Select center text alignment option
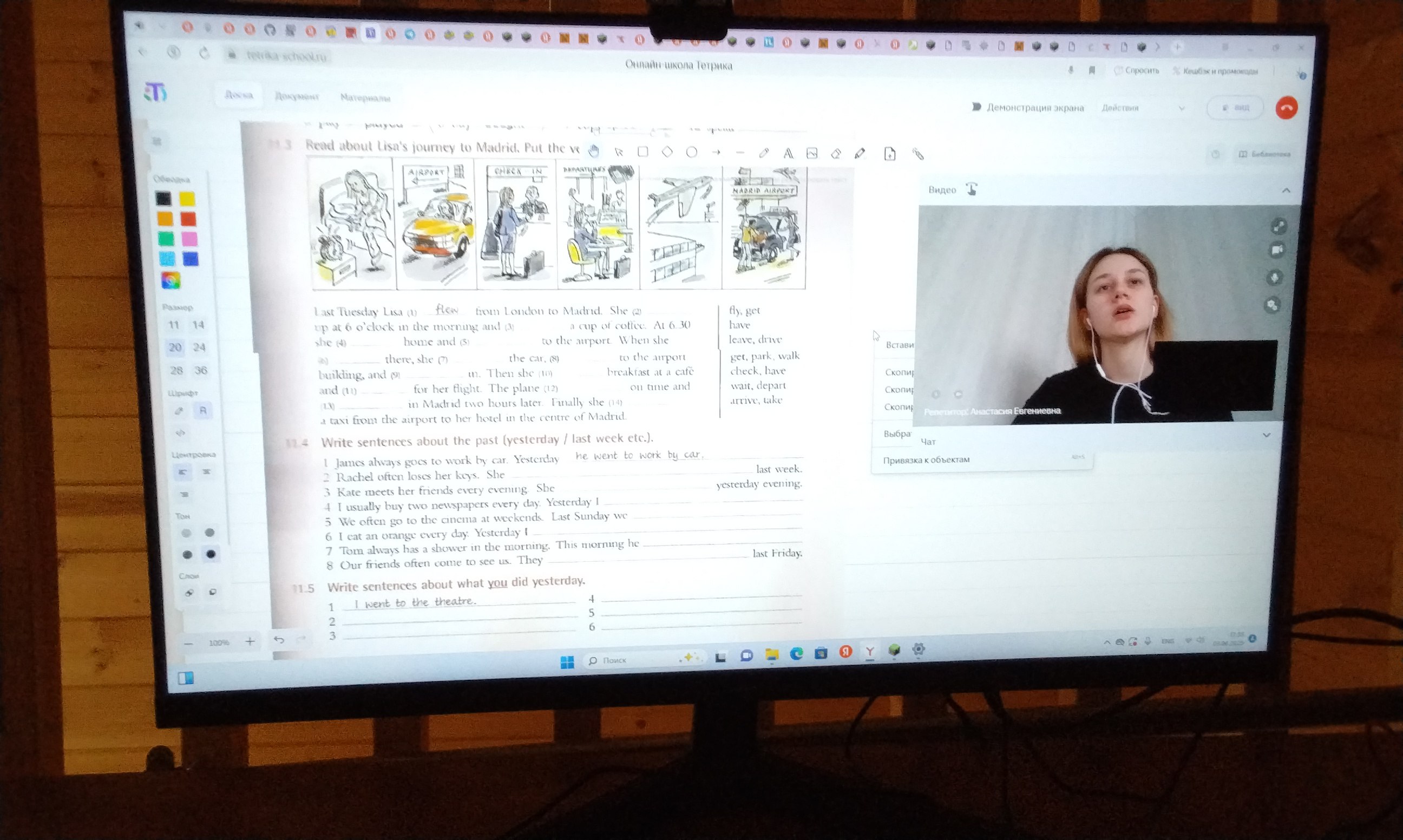Screen dimensions: 1403x840 point(207,471)
